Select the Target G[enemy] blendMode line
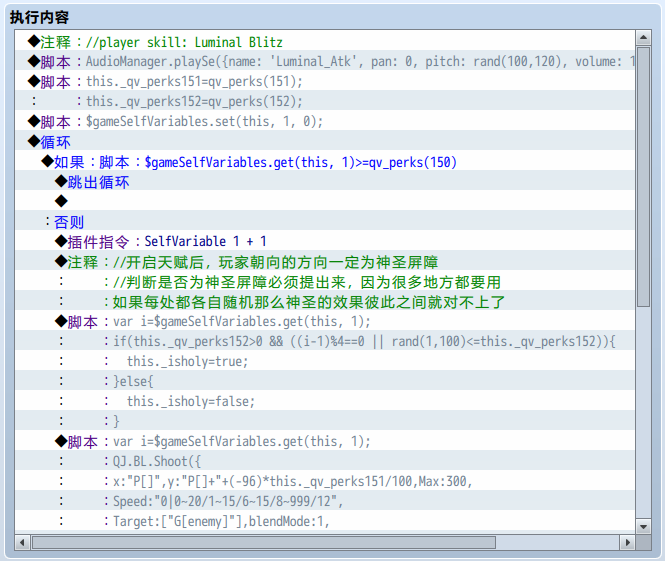Image resolution: width=665 pixels, height=561 pixels. (325, 521)
